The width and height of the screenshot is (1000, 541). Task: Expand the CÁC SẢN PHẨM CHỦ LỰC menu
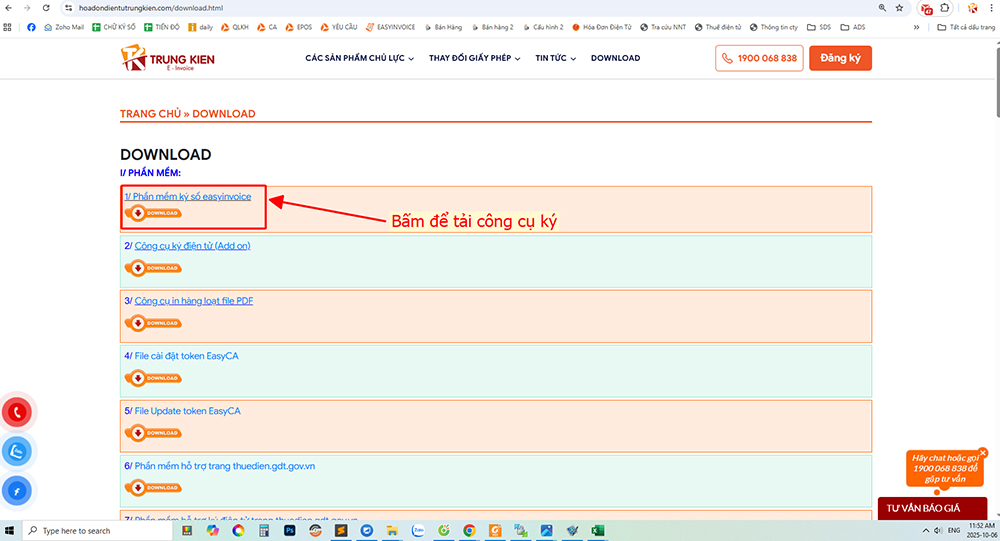tap(360, 58)
